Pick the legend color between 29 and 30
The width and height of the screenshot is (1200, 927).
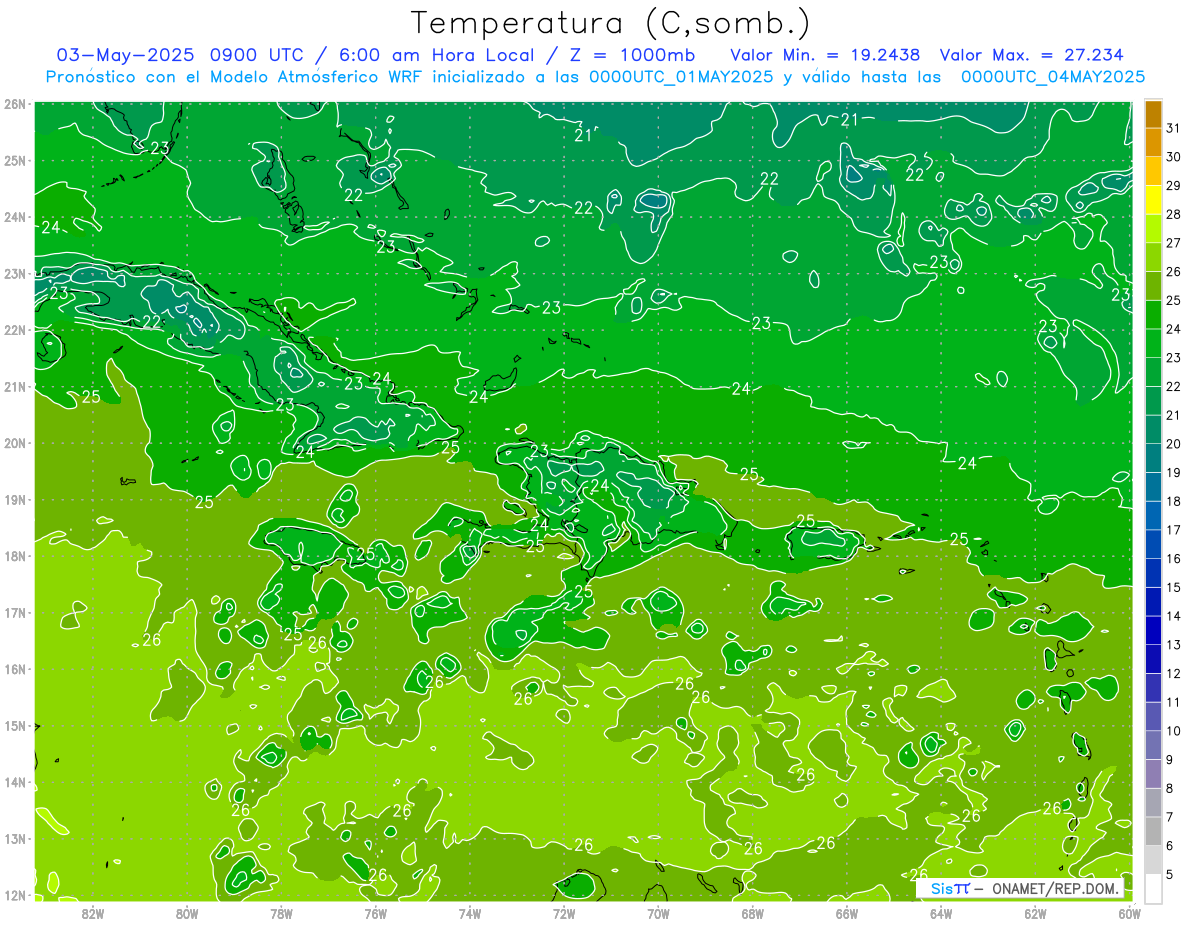point(1153,172)
